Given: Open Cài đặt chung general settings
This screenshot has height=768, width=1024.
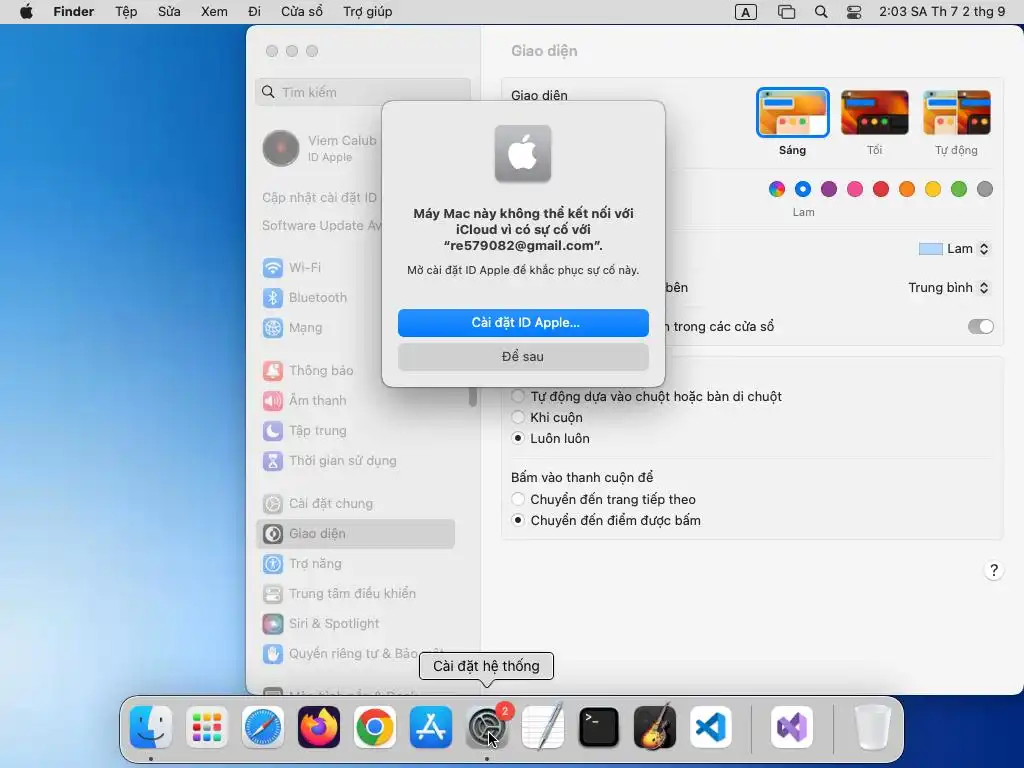Looking at the screenshot, I should (317, 504).
